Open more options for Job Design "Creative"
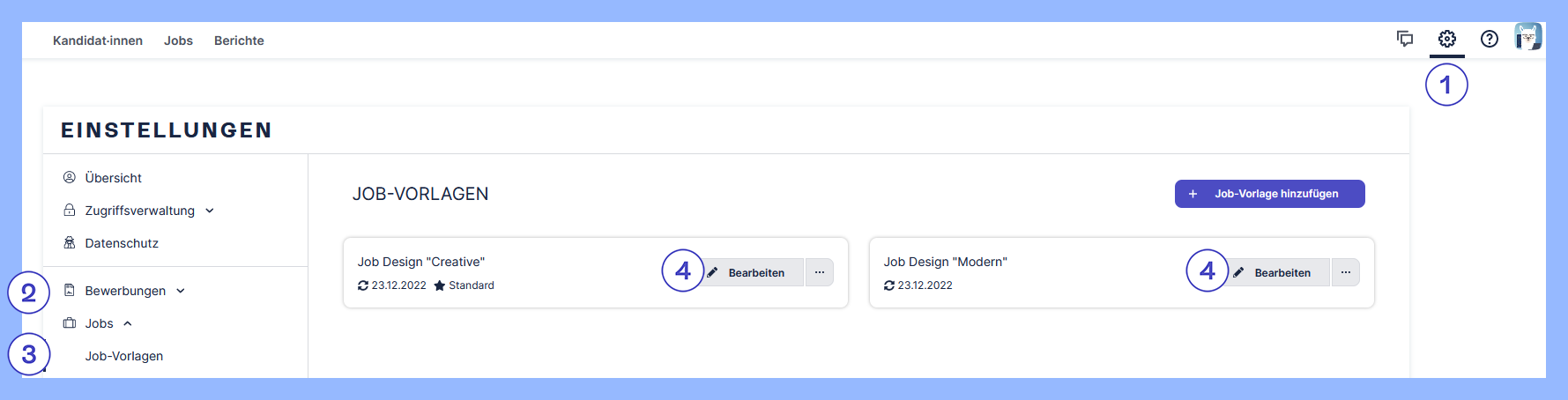 [x=820, y=272]
